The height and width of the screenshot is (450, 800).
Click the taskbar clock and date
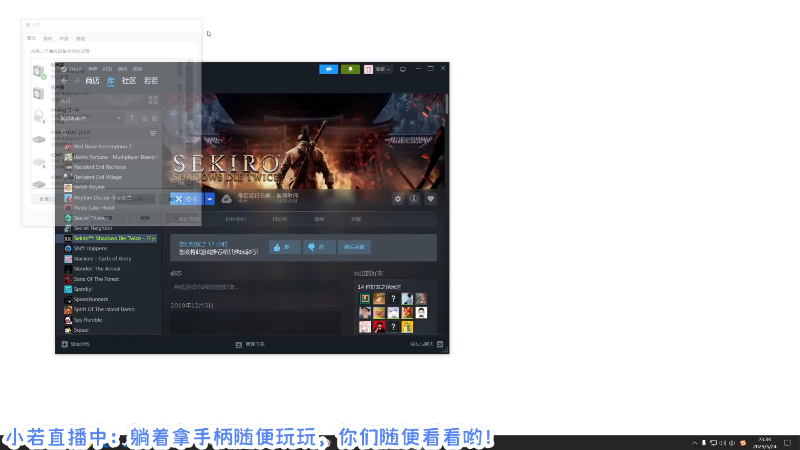click(764, 442)
